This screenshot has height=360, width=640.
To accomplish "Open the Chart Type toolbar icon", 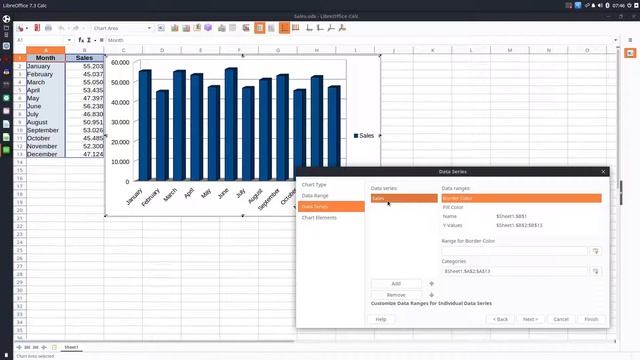I will (175, 28).
